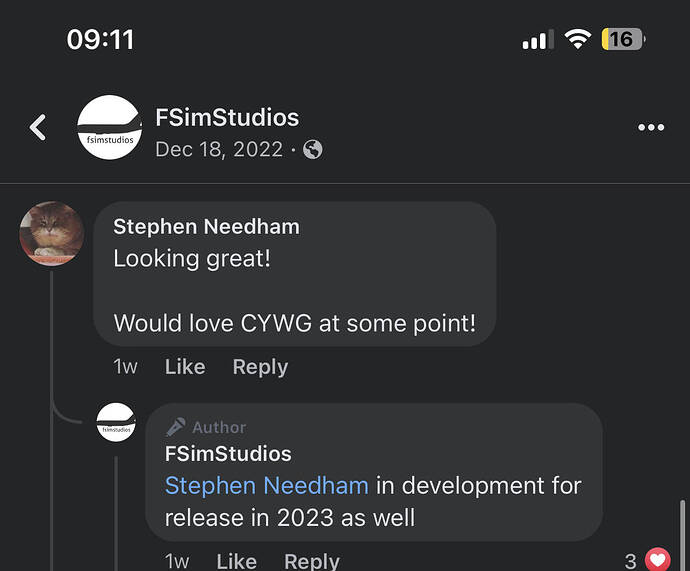The height and width of the screenshot is (571, 690).
Task: Tap the battery indicator showing 16
Action: [x=623, y=39]
